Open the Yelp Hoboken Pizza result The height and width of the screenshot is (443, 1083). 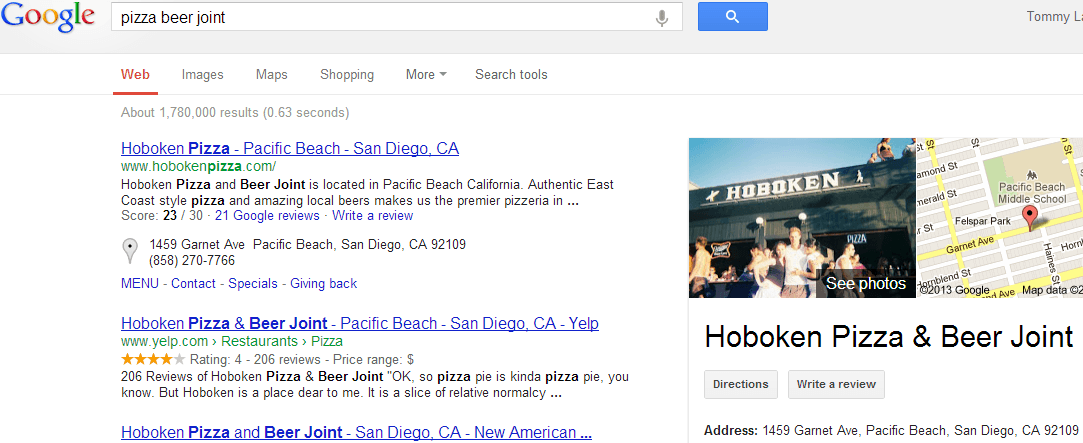click(360, 323)
